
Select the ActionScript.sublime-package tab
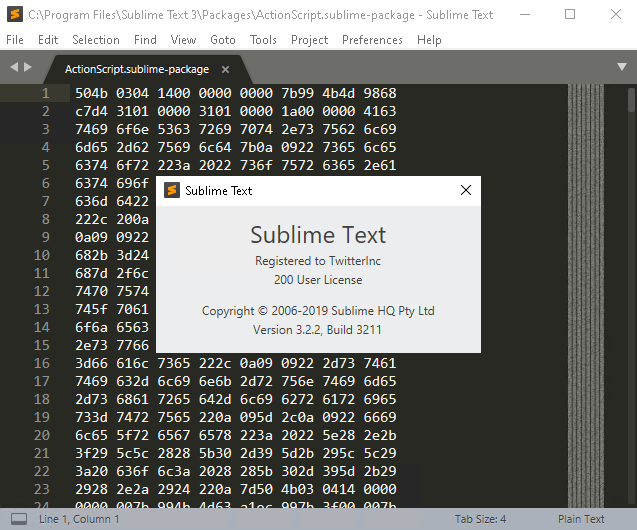tap(137, 70)
